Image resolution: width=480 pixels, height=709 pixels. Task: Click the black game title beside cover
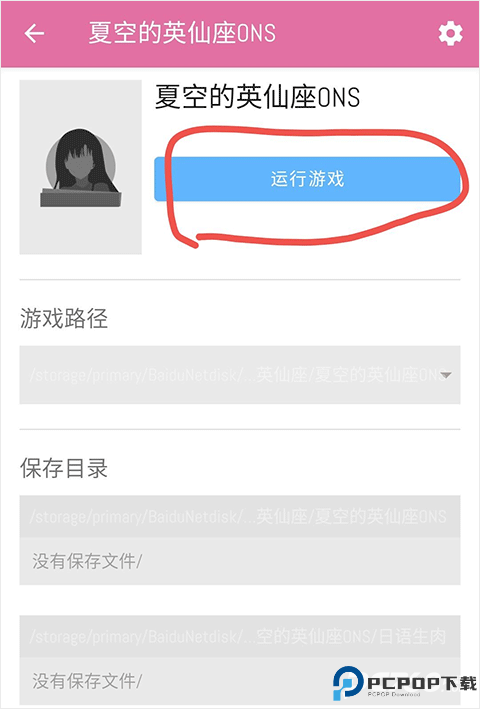(258, 97)
